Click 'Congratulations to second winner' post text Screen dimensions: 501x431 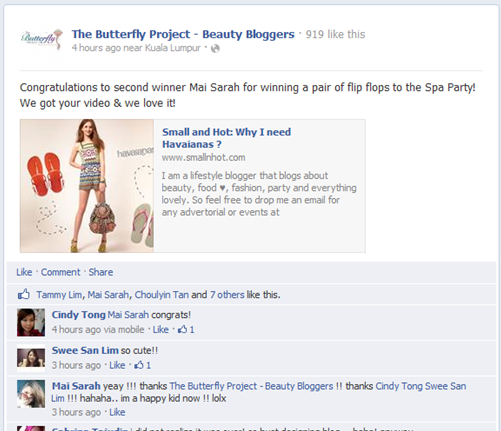tap(248, 95)
